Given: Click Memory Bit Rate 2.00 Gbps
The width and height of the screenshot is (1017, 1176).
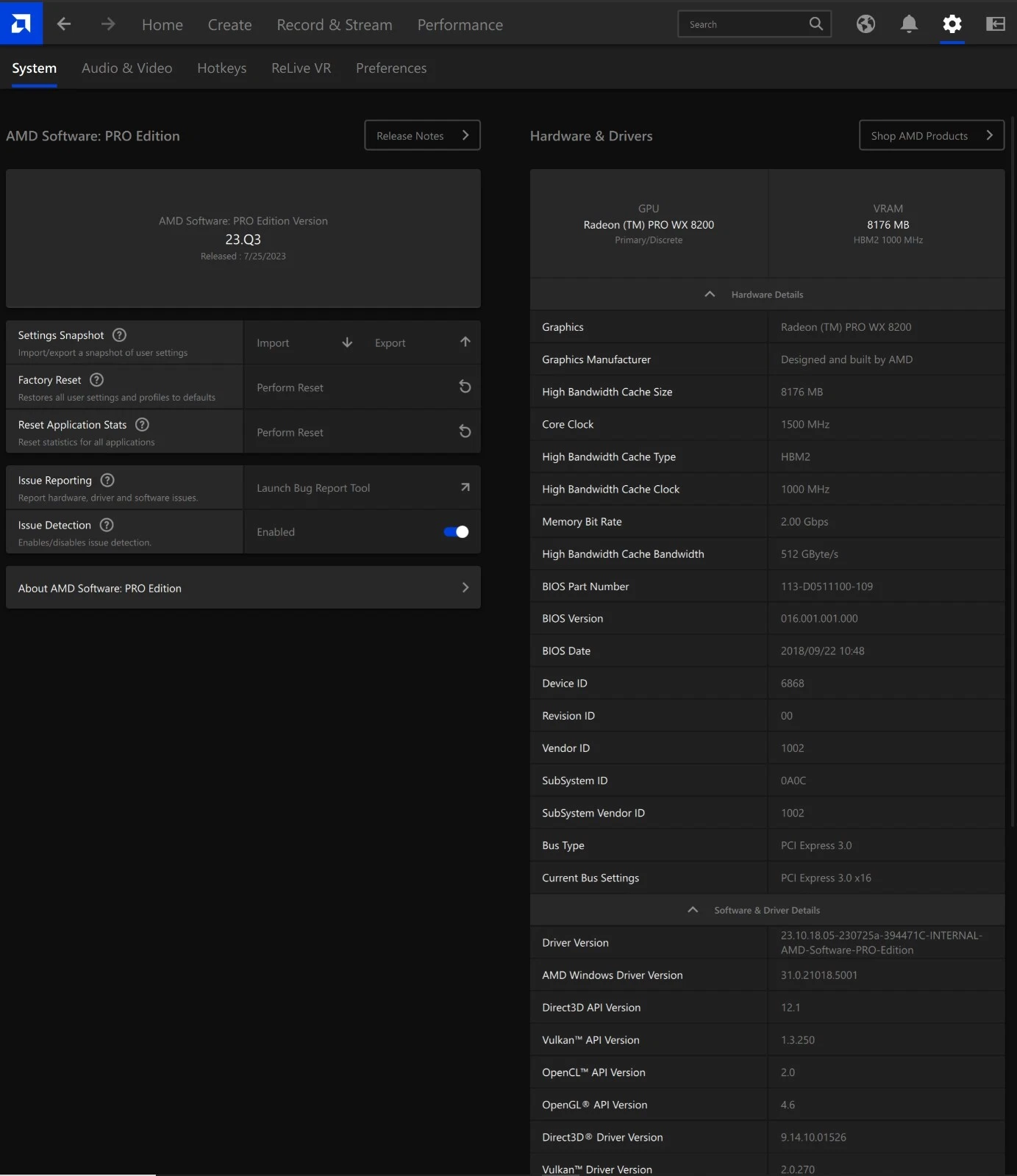Looking at the screenshot, I should coord(804,521).
